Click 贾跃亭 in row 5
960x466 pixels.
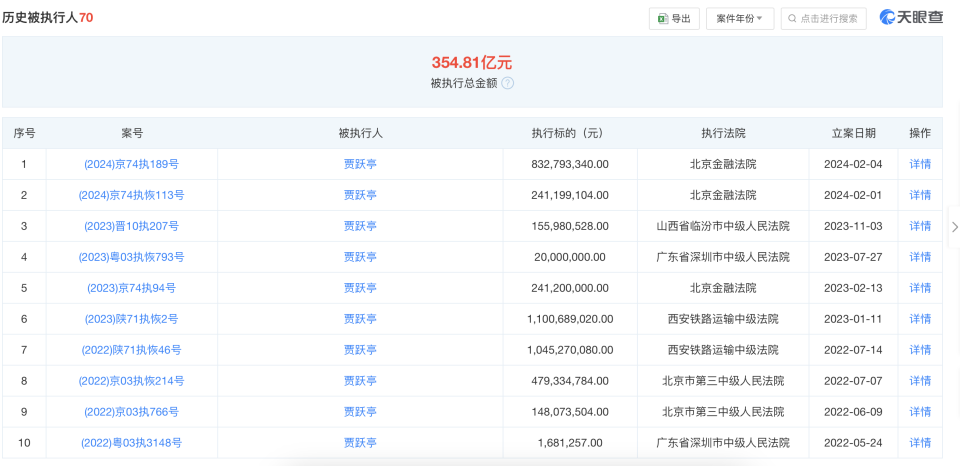[360, 288]
